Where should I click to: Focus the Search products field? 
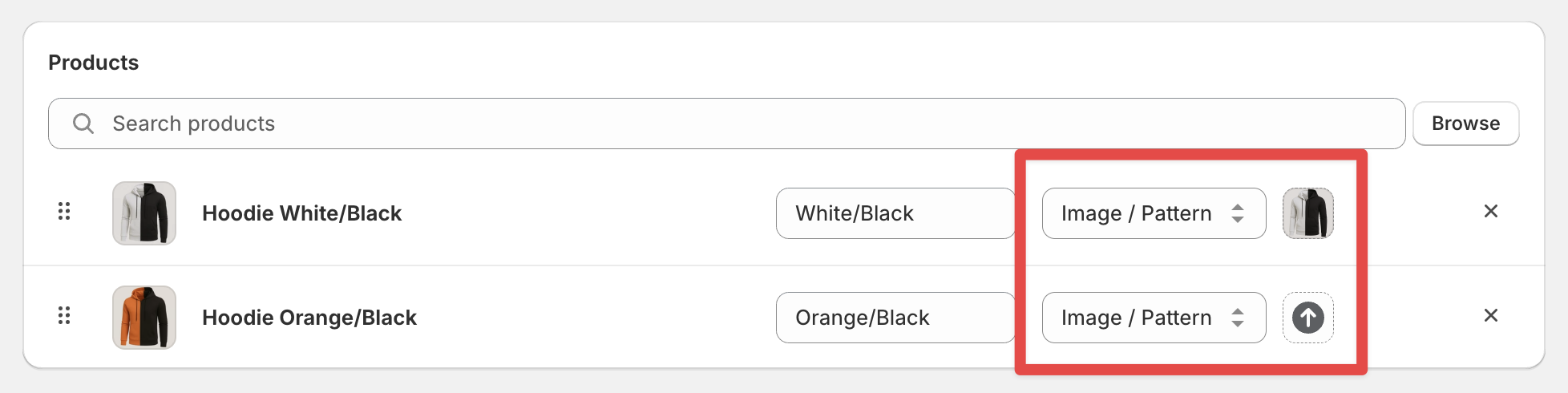(x=726, y=124)
